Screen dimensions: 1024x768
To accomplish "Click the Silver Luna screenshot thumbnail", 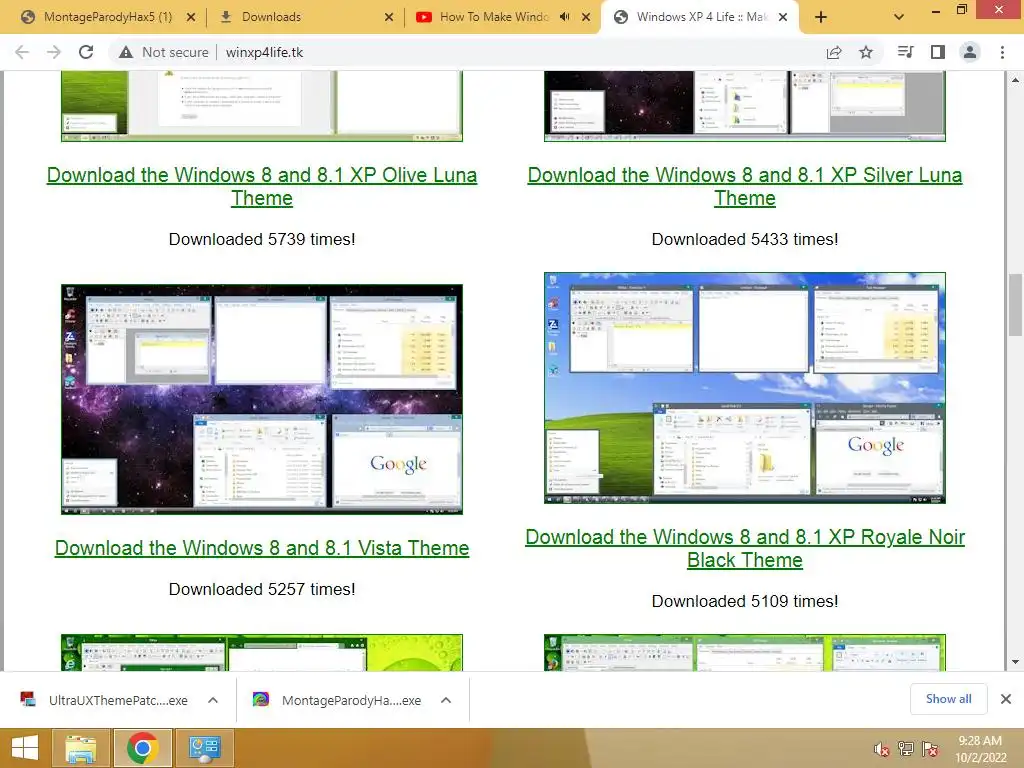I will coord(744,106).
